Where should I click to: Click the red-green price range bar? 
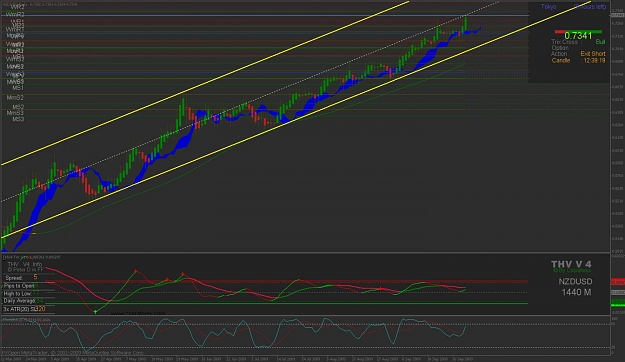coord(578,31)
